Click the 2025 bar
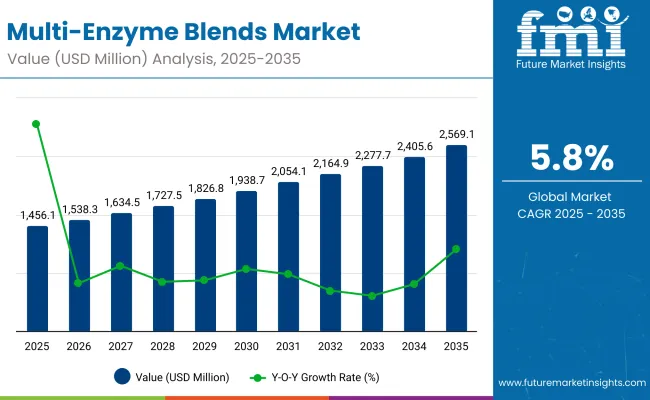 pyautogui.click(x=37, y=279)
